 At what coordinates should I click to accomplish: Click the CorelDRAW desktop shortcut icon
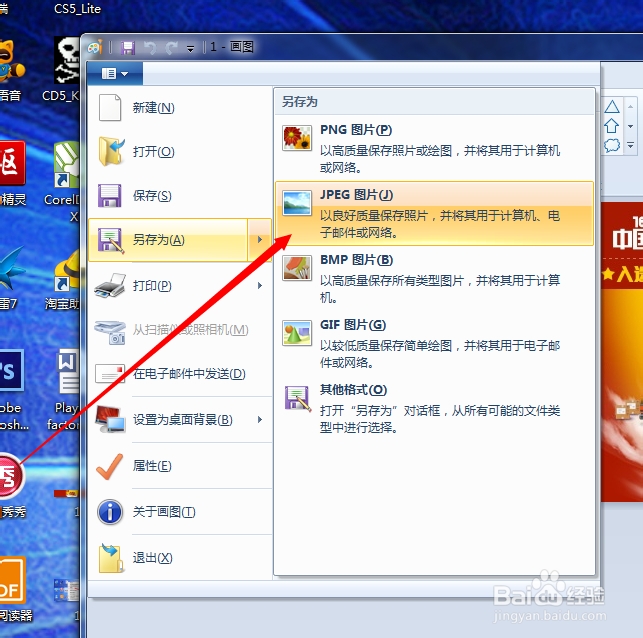tap(66, 164)
